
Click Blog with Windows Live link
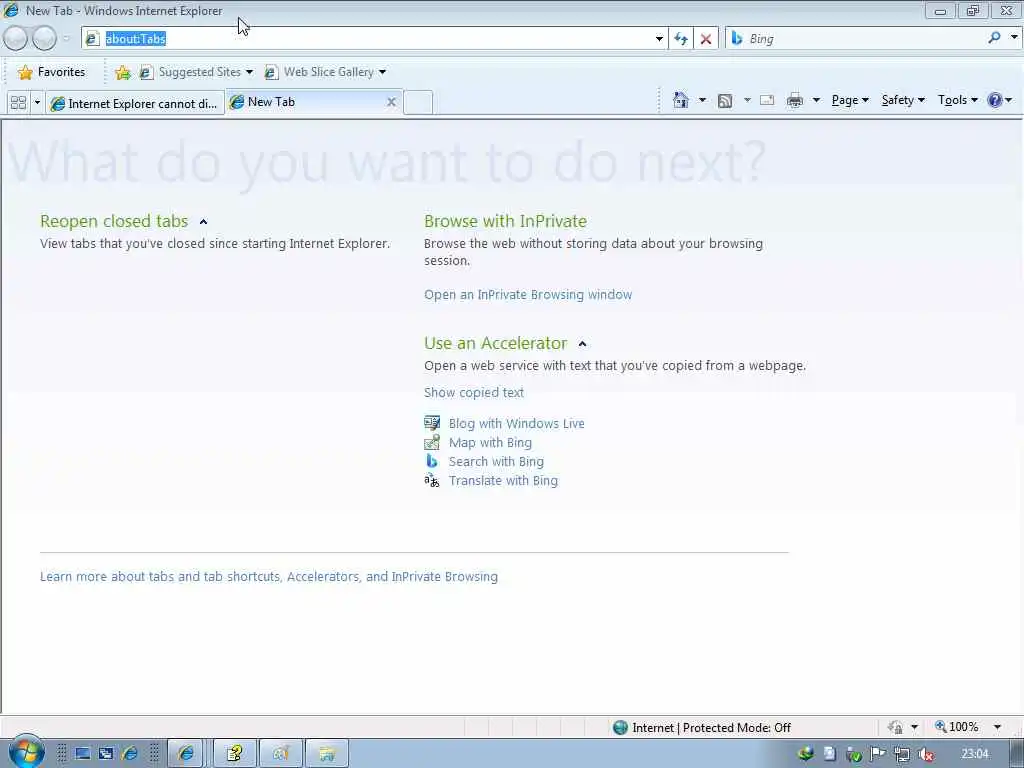click(516, 423)
